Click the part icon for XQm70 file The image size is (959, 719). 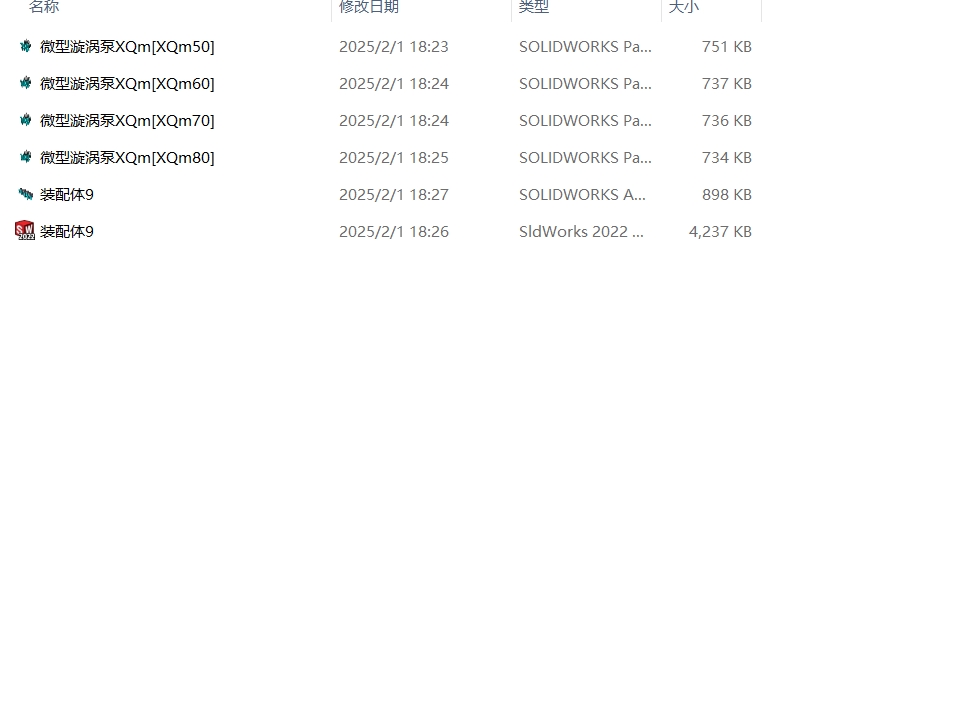[25, 120]
